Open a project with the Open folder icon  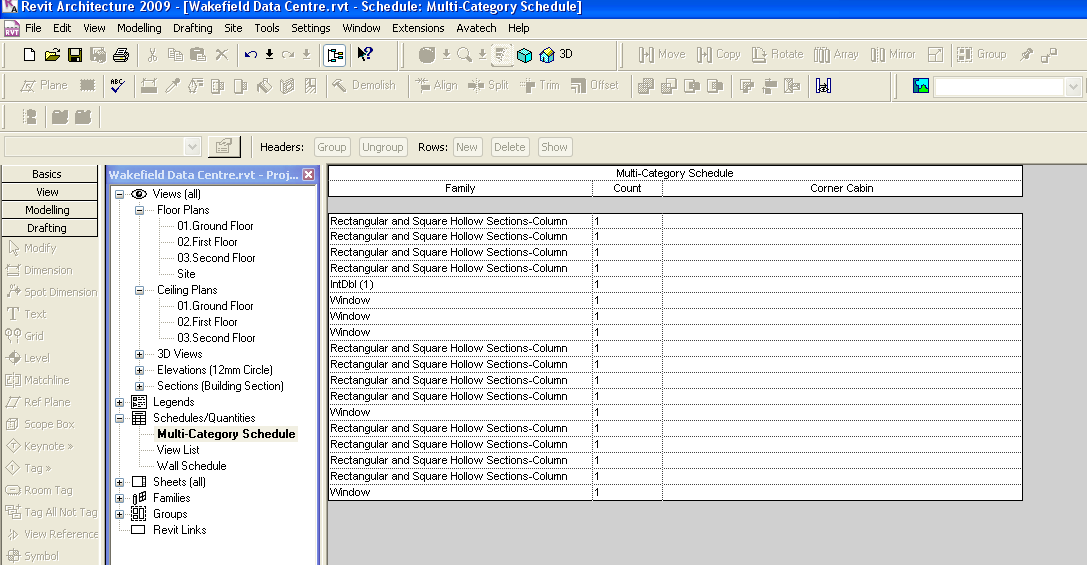point(52,54)
